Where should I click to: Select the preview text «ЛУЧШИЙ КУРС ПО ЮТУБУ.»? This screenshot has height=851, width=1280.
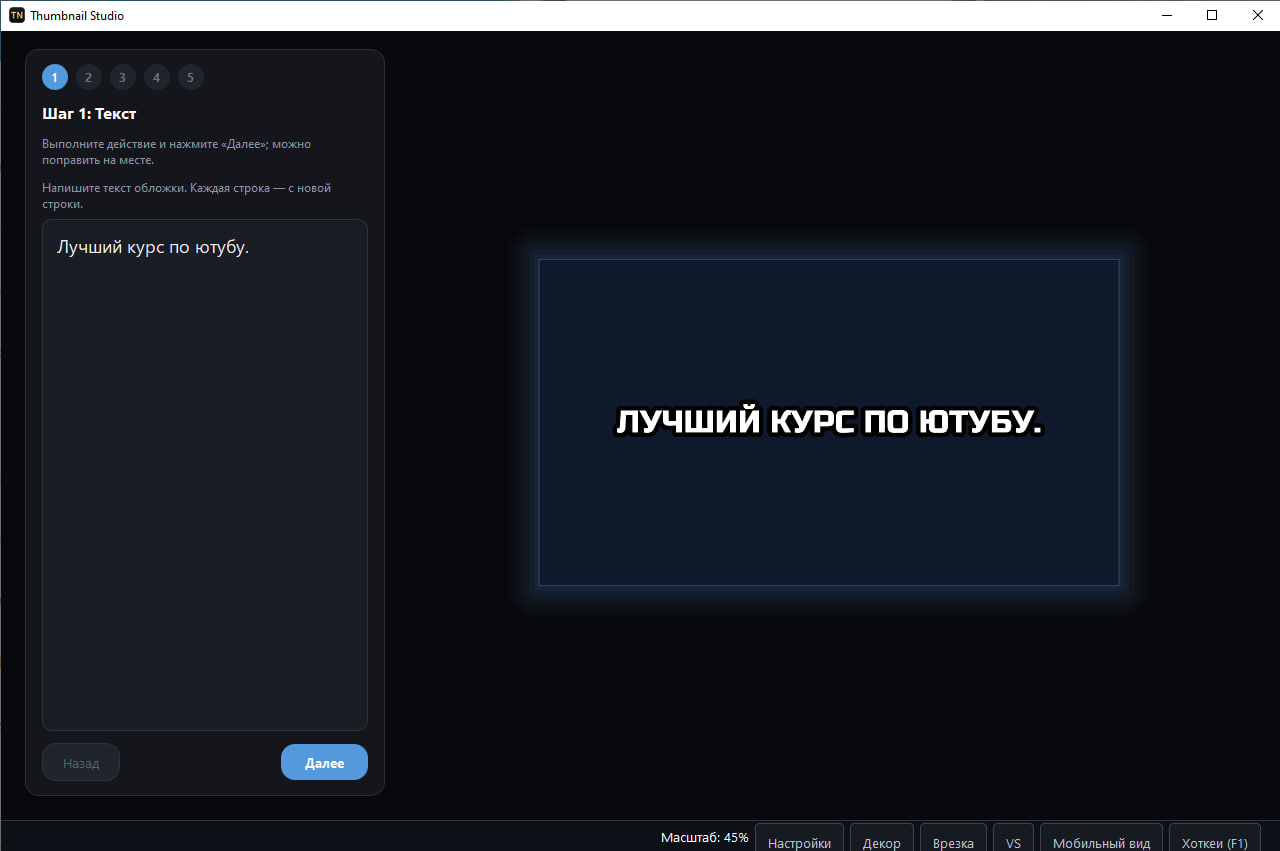(x=828, y=422)
